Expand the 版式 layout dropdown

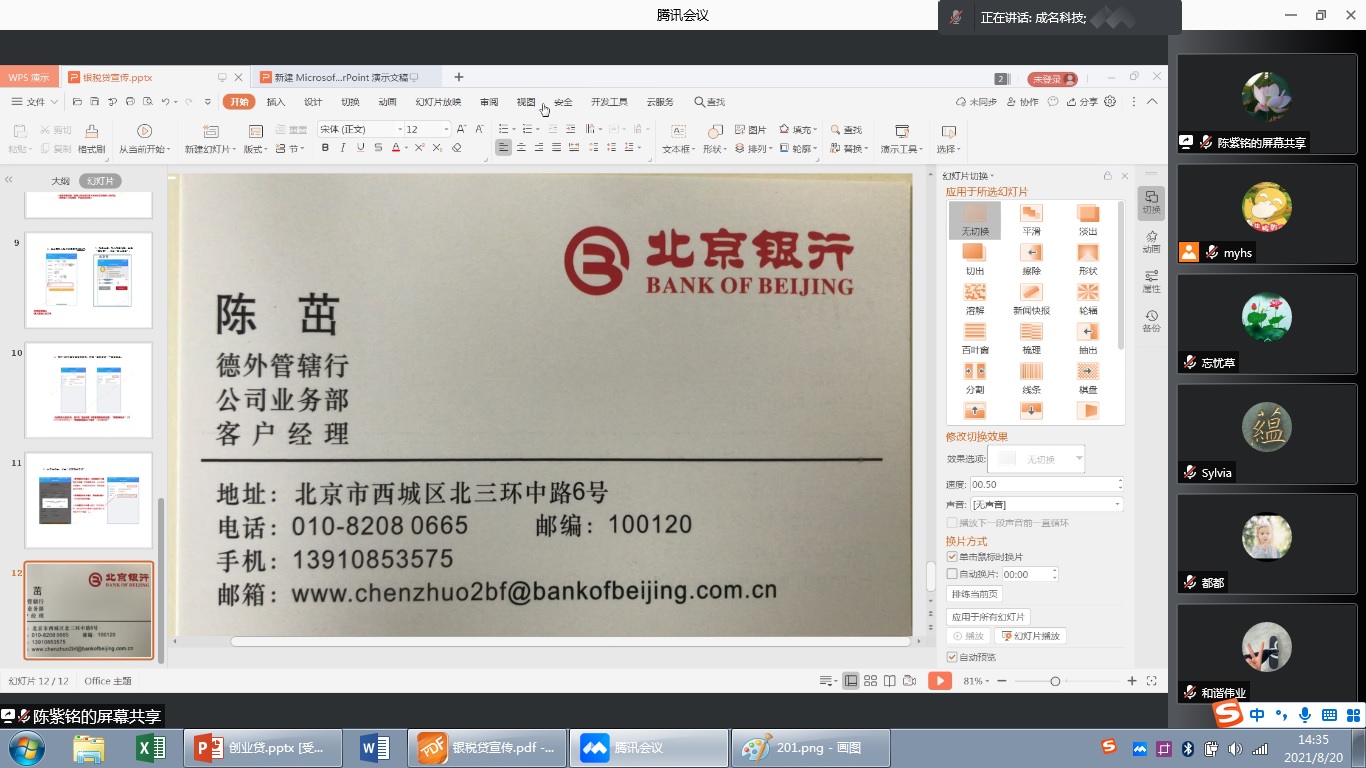(256, 149)
